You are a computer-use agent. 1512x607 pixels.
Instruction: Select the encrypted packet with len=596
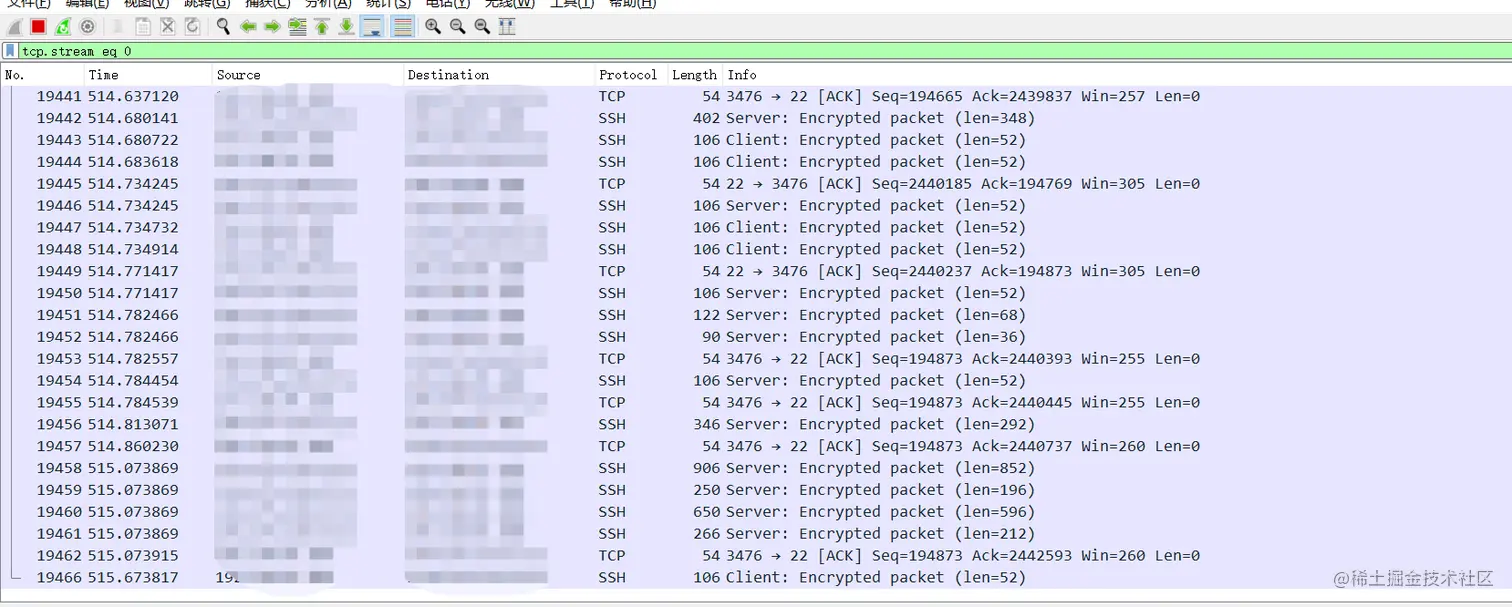coord(756,512)
